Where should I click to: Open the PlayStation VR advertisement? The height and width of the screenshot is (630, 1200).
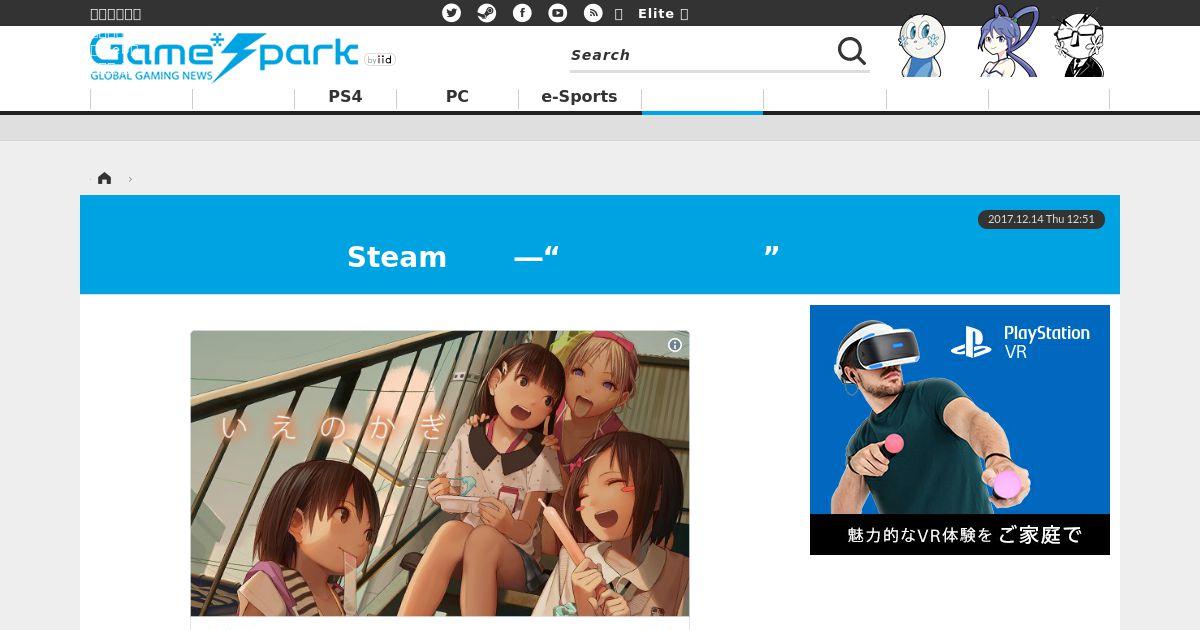[960, 430]
